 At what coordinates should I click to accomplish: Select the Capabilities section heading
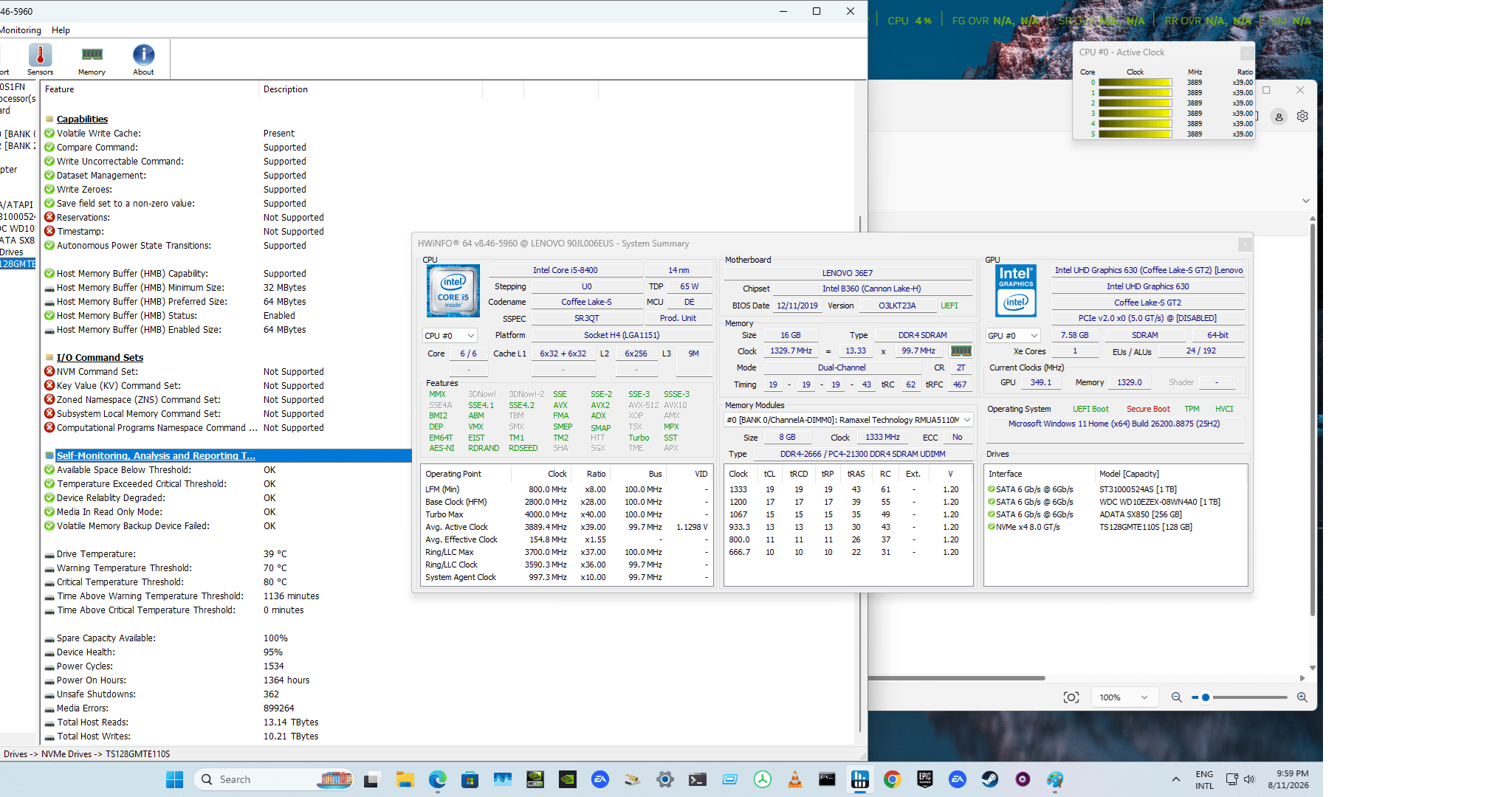[82, 120]
